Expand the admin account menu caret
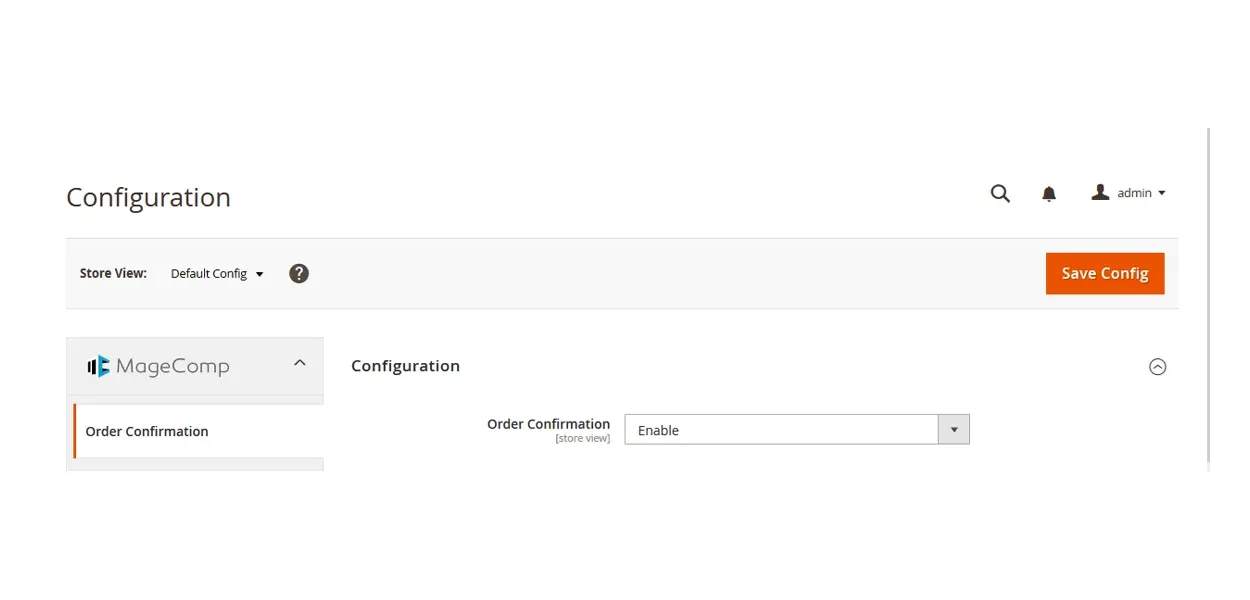 point(1162,193)
